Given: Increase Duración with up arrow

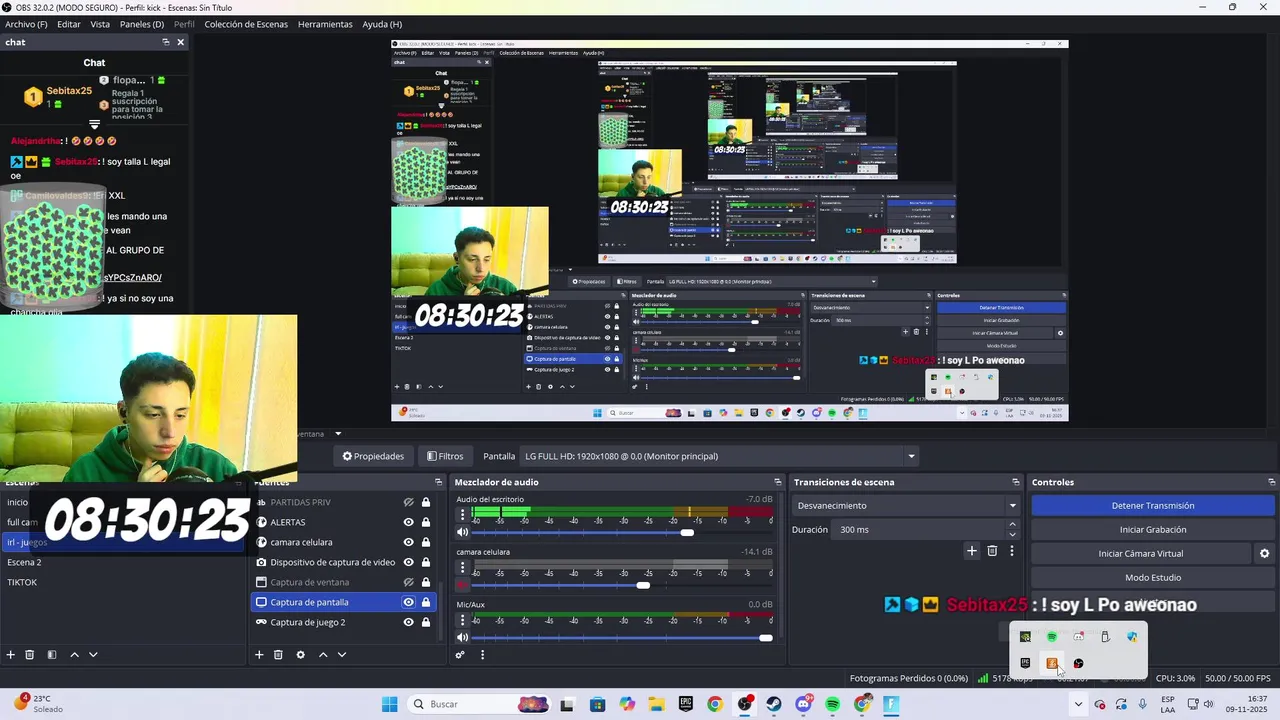Looking at the screenshot, I should click(x=1012, y=524).
